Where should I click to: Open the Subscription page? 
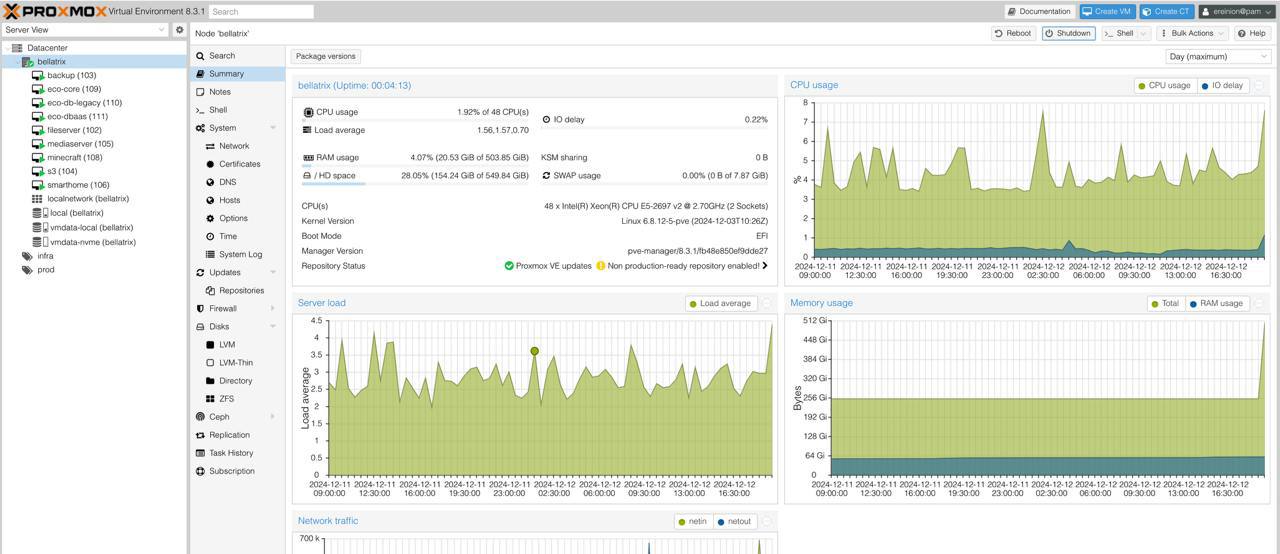click(x=232, y=471)
